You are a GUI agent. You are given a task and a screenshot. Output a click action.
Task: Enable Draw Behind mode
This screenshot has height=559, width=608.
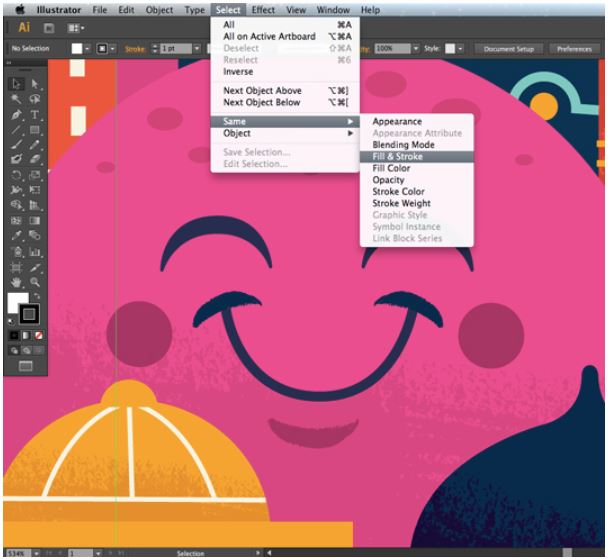(x=26, y=351)
